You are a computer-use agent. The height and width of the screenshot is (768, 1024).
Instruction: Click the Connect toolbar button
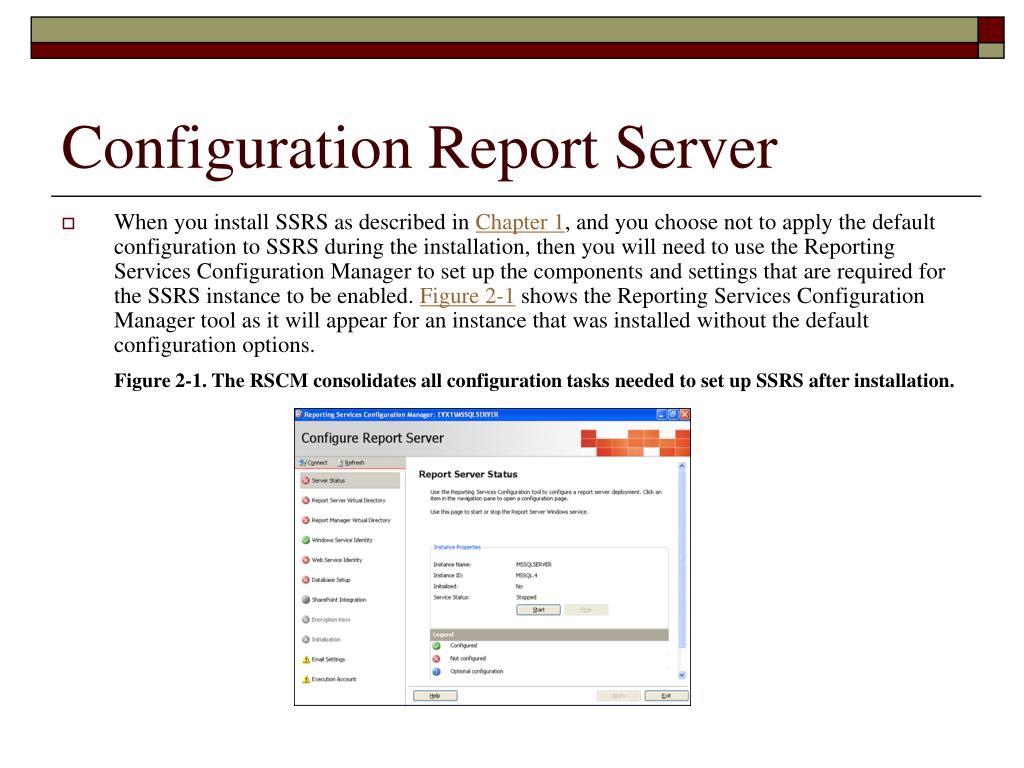313,462
